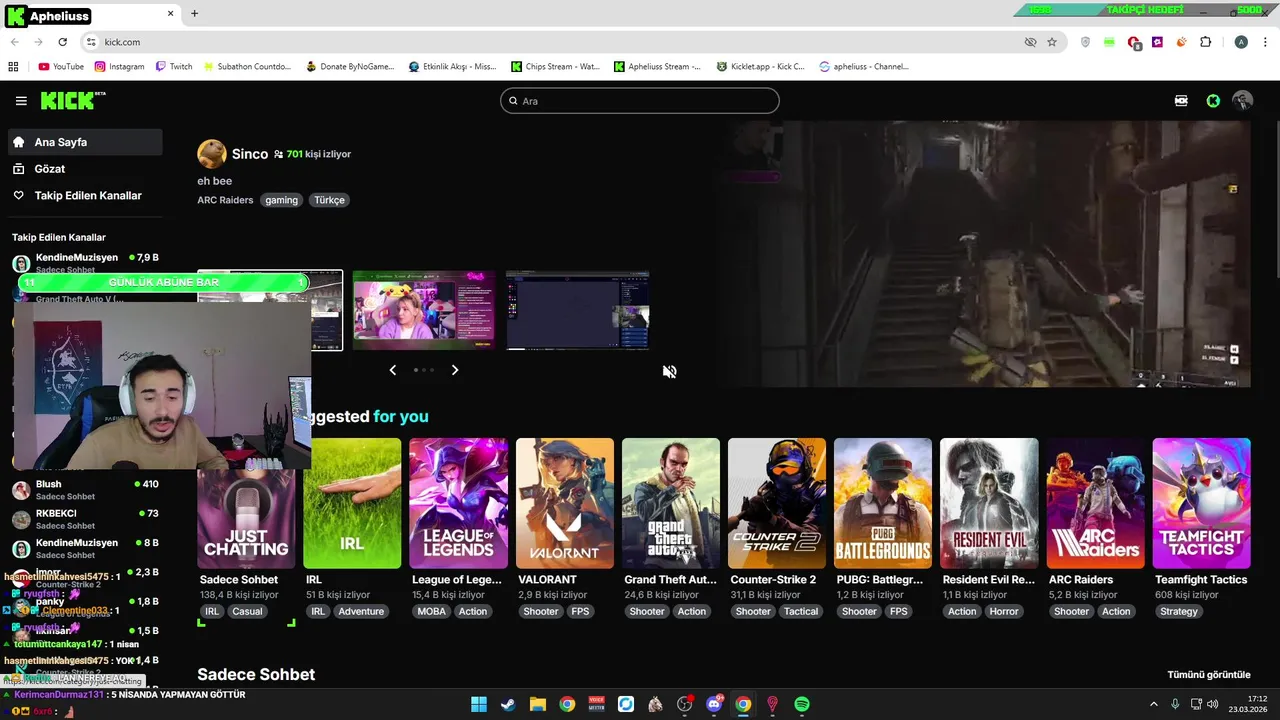Open Sinco's channel avatar
The height and width of the screenshot is (720, 1280).
[x=212, y=154]
